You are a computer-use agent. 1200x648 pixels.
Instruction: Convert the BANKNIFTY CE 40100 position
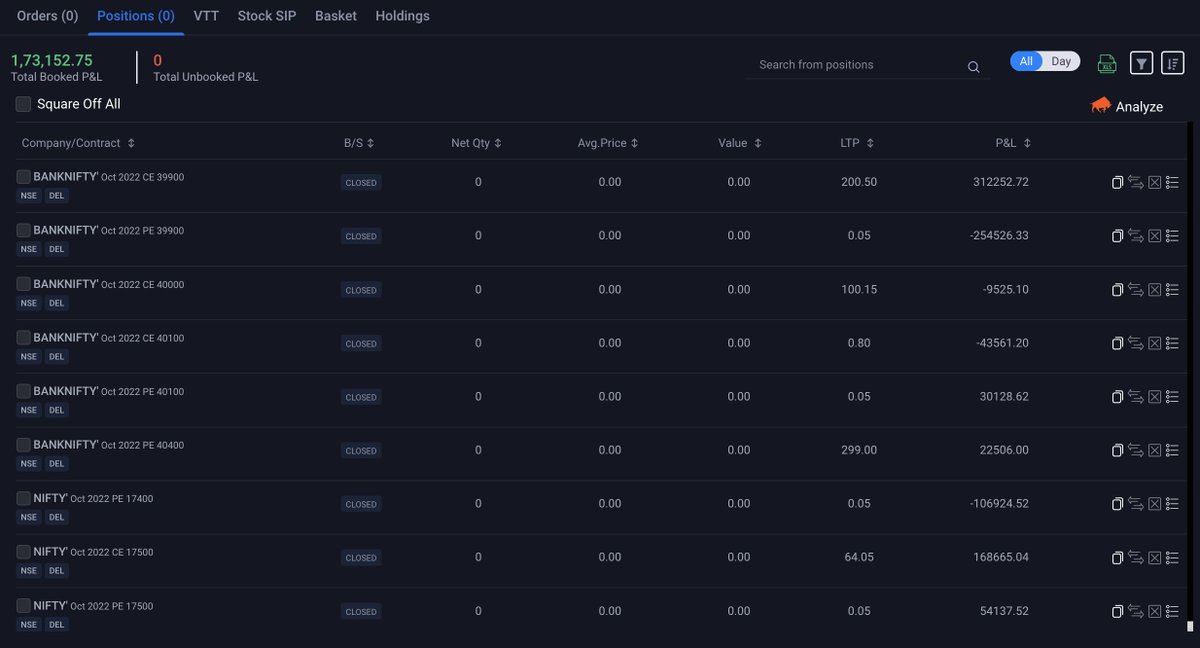(x=1136, y=343)
